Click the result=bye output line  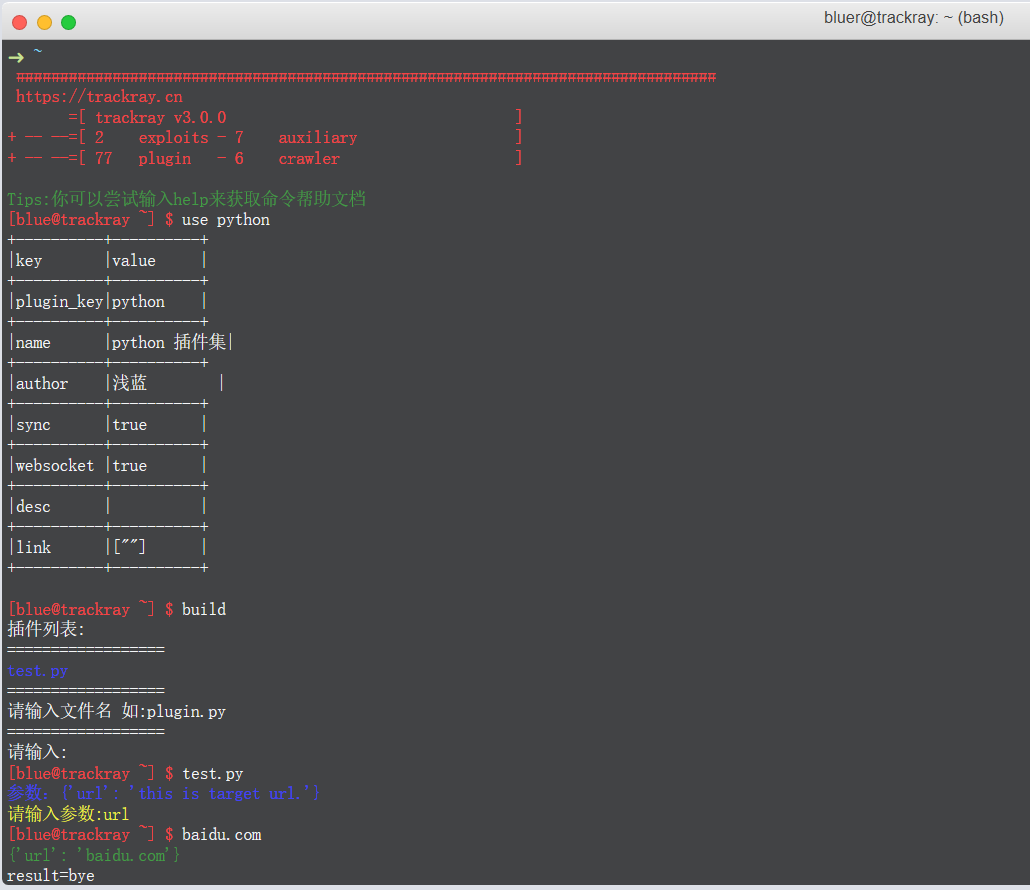pyautogui.click(x=51, y=876)
